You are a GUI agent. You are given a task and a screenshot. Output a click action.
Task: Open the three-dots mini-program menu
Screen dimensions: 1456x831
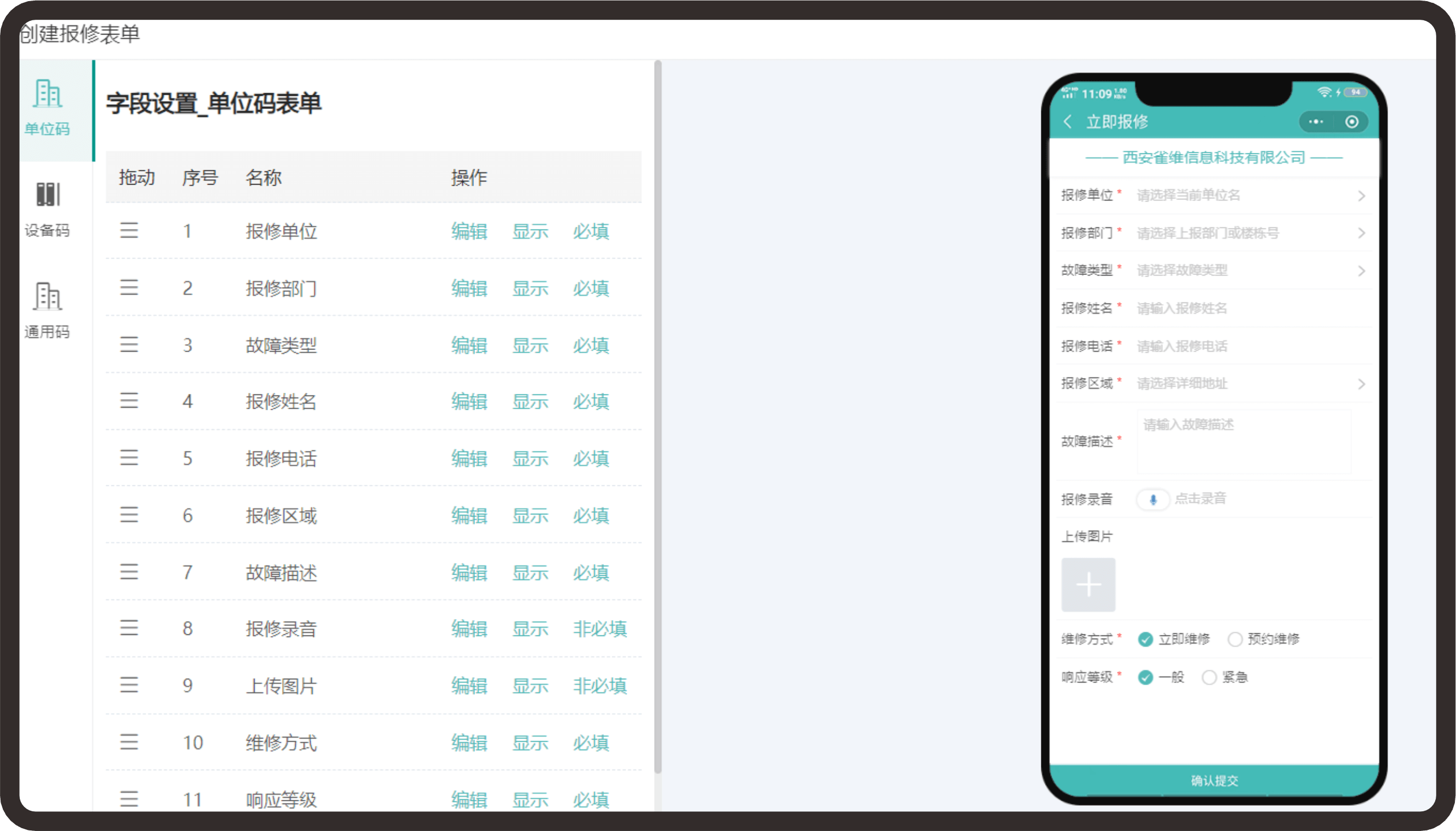(1316, 122)
